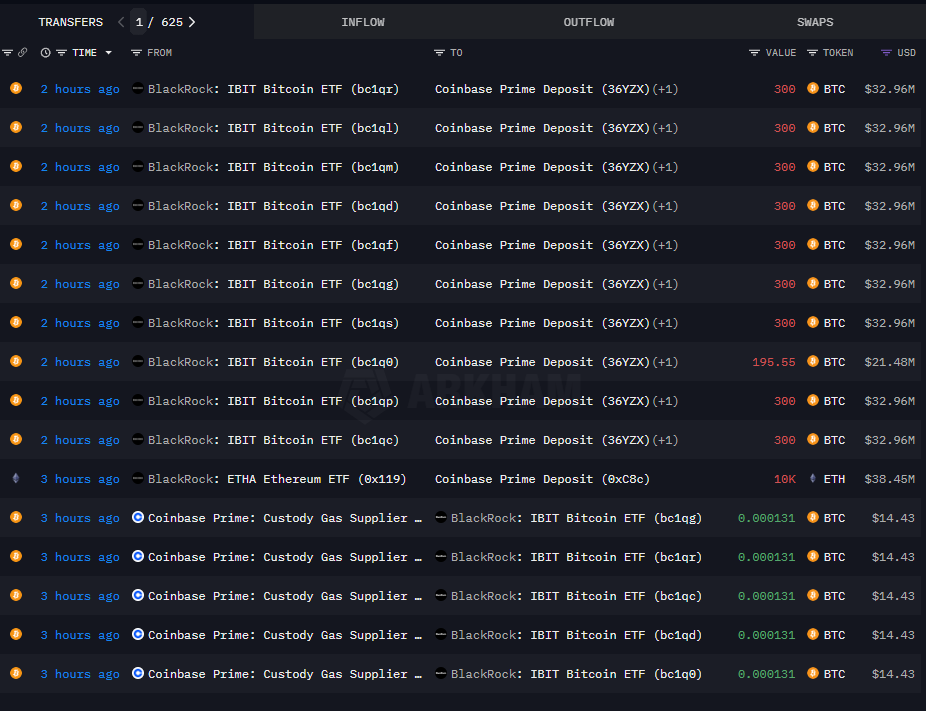Image resolution: width=926 pixels, height=711 pixels.
Task: Click the ETH token icon in the 10K row
Action: pos(813,478)
